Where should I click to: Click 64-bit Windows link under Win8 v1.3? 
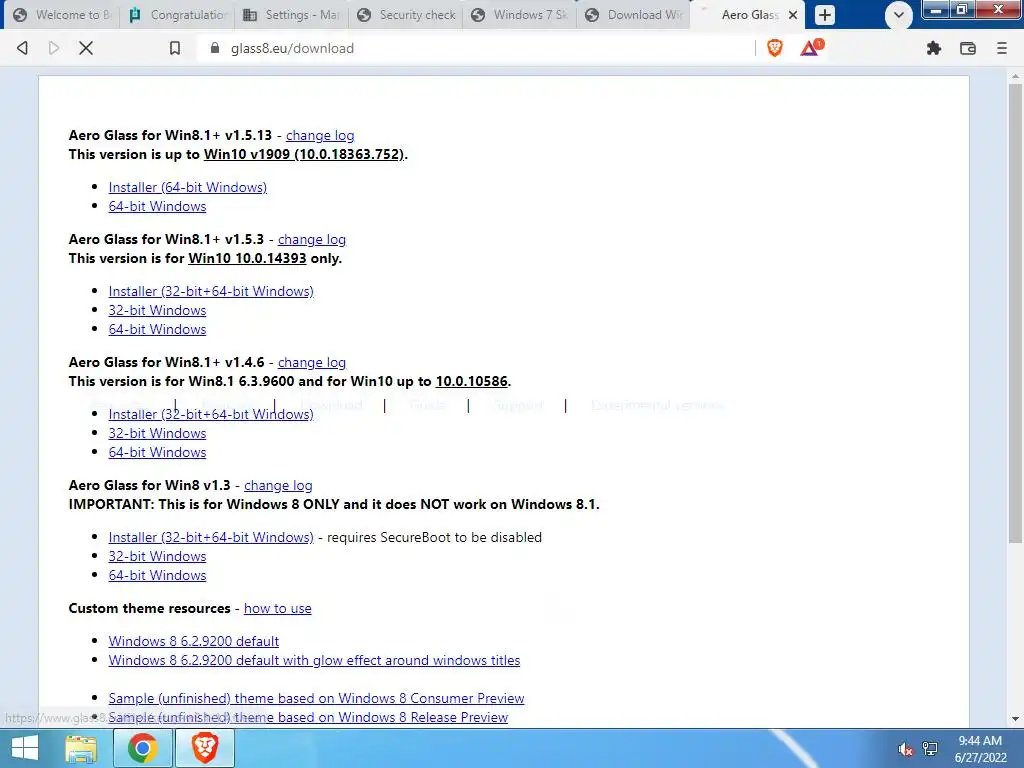(x=157, y=575)
